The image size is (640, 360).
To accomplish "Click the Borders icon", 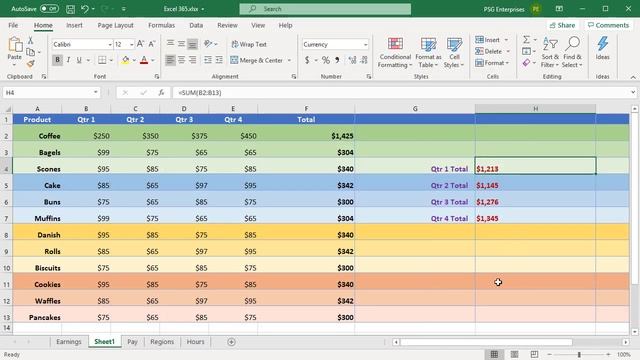I will coord(102,60).
